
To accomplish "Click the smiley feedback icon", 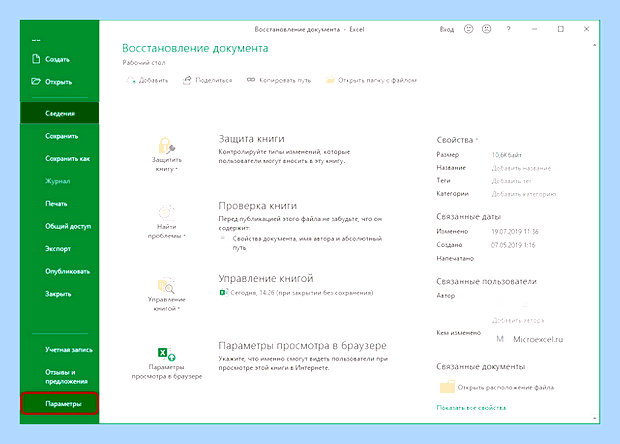I will point(469,29).
